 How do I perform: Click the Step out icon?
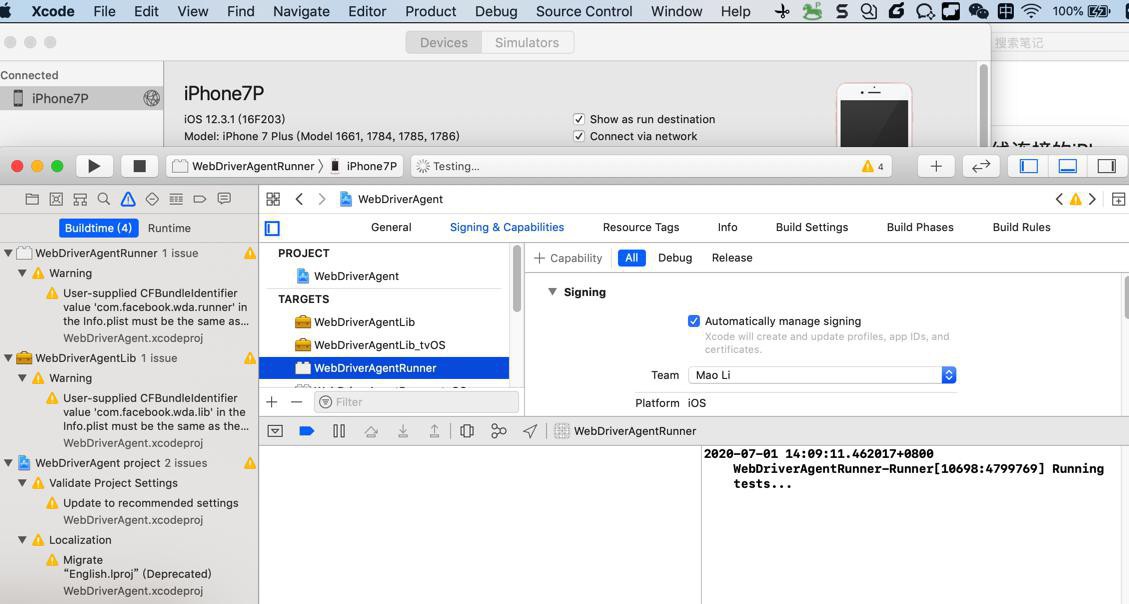(x=434, y=431)
